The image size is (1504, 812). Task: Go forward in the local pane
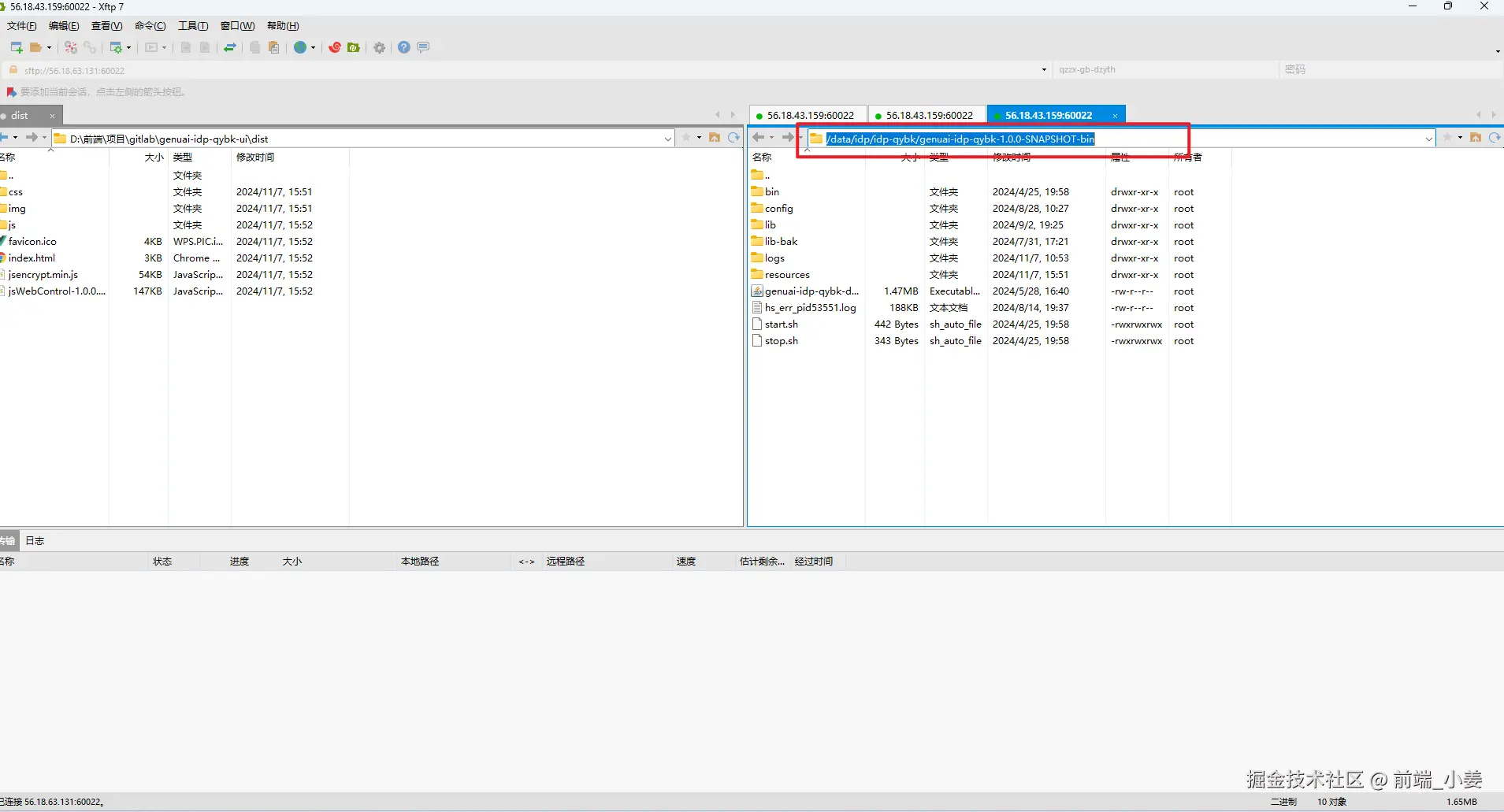click(32, 138)
